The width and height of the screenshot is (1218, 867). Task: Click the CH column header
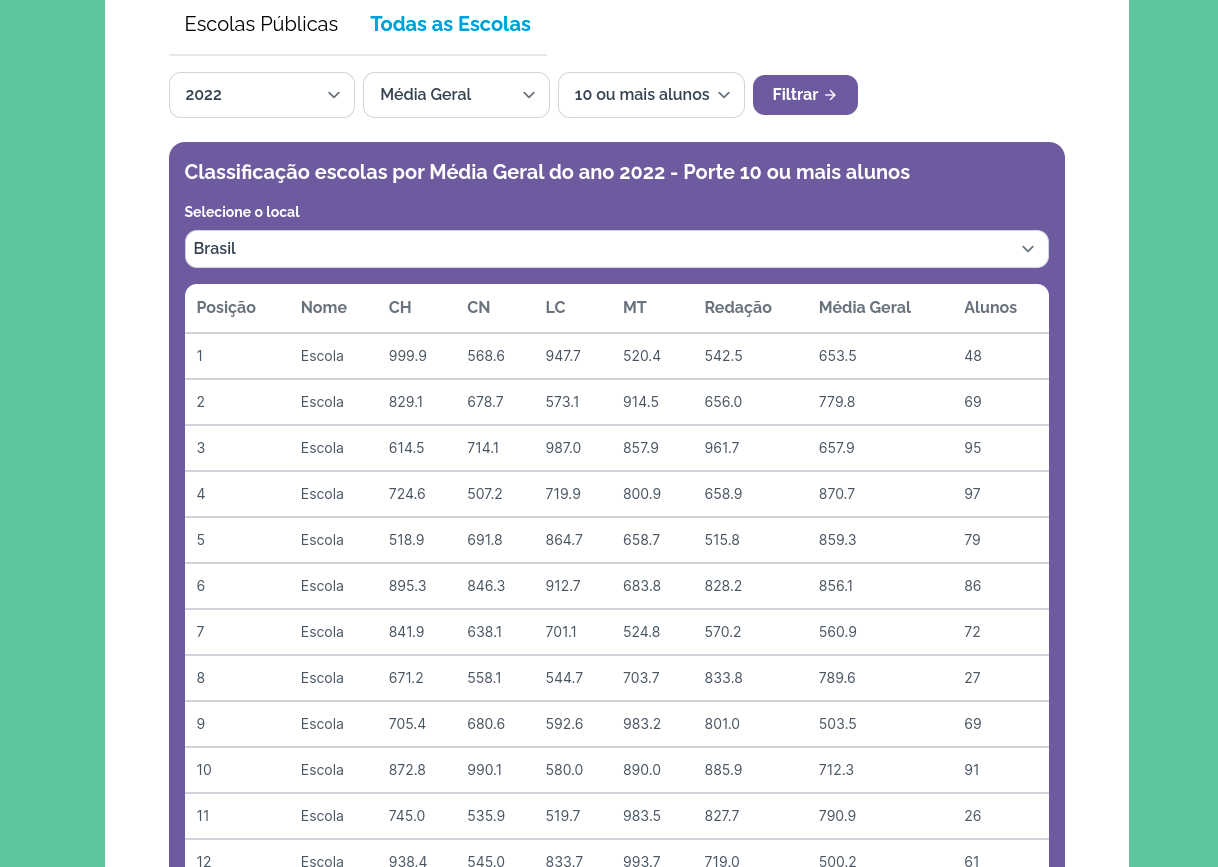pyautogui.click(x=400, y=308)
